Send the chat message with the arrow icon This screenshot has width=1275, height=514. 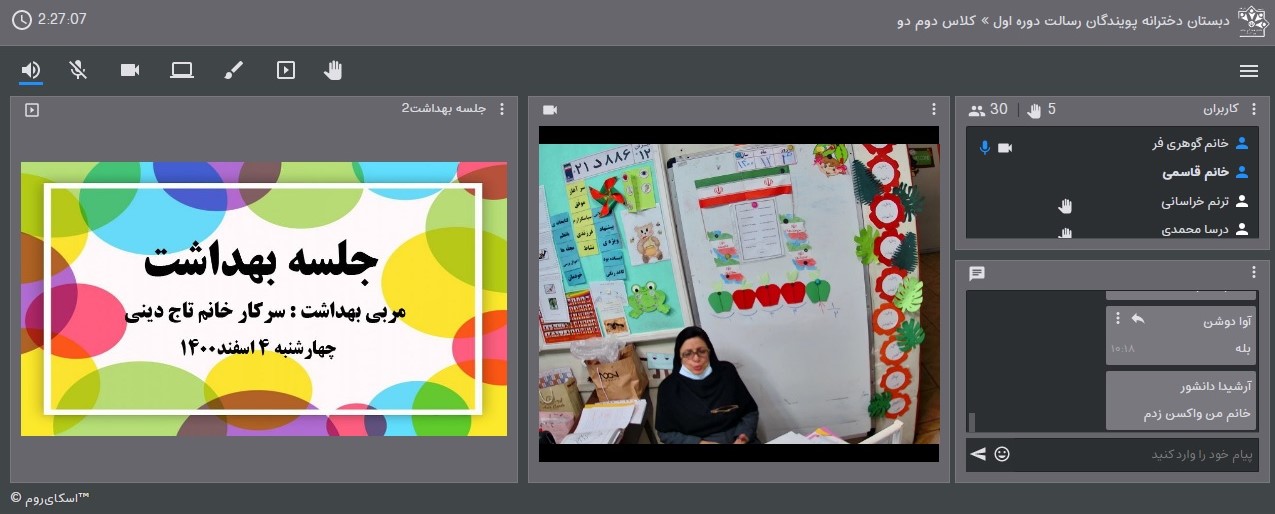point(977,454)
